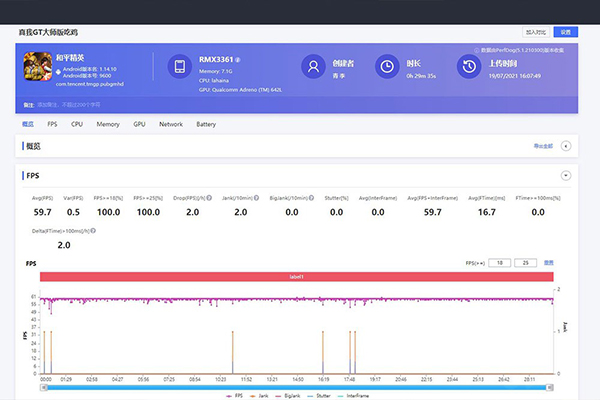Image resolution: width=600 pixels, height=400 pixels.
Task: Go to the Network tab
Action: coord(171,125)
